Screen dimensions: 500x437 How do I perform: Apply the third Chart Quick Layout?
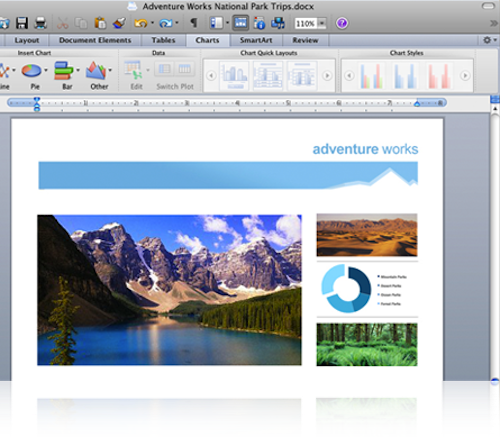point(302,76)
